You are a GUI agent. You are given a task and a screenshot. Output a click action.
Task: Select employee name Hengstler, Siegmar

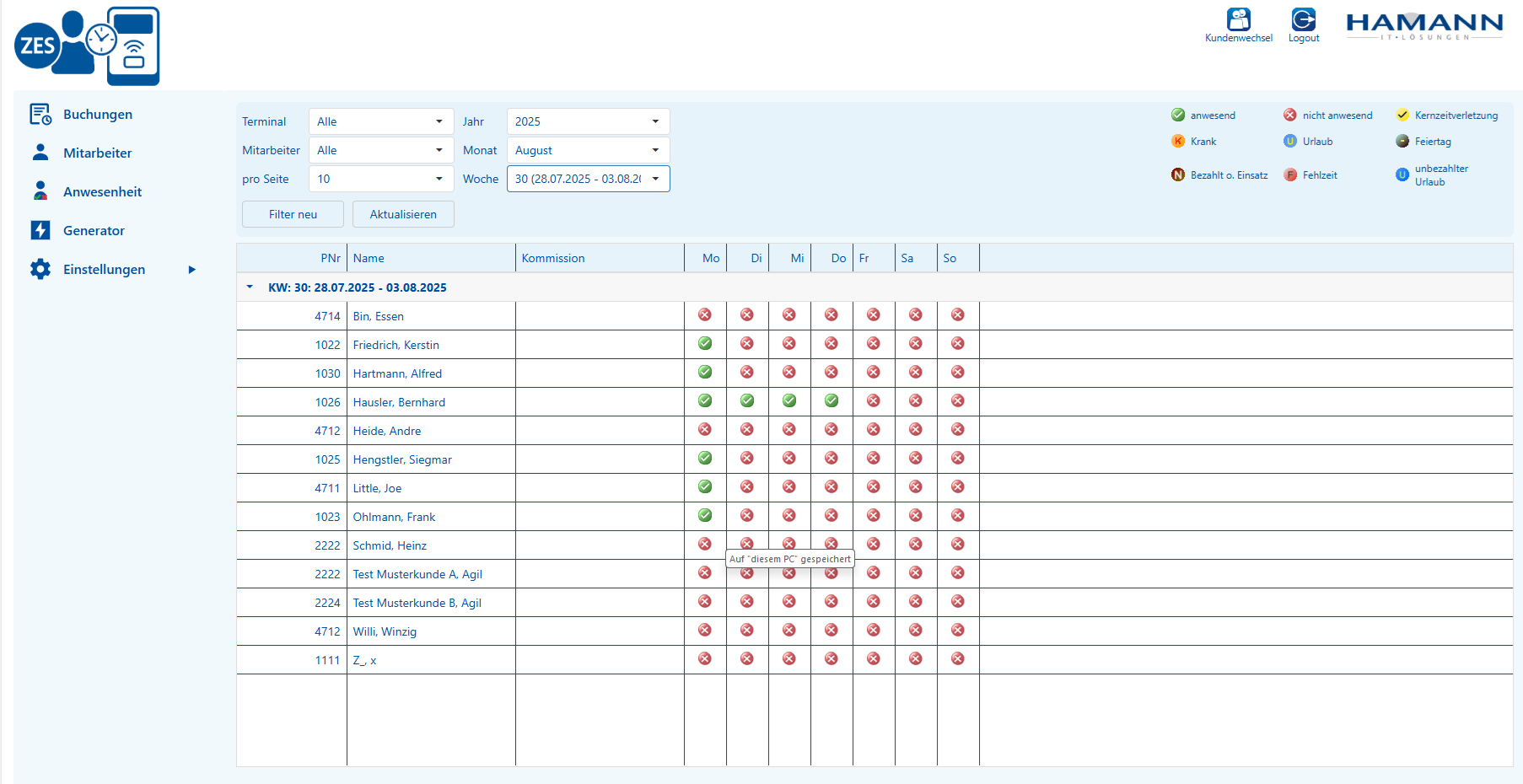402,459
